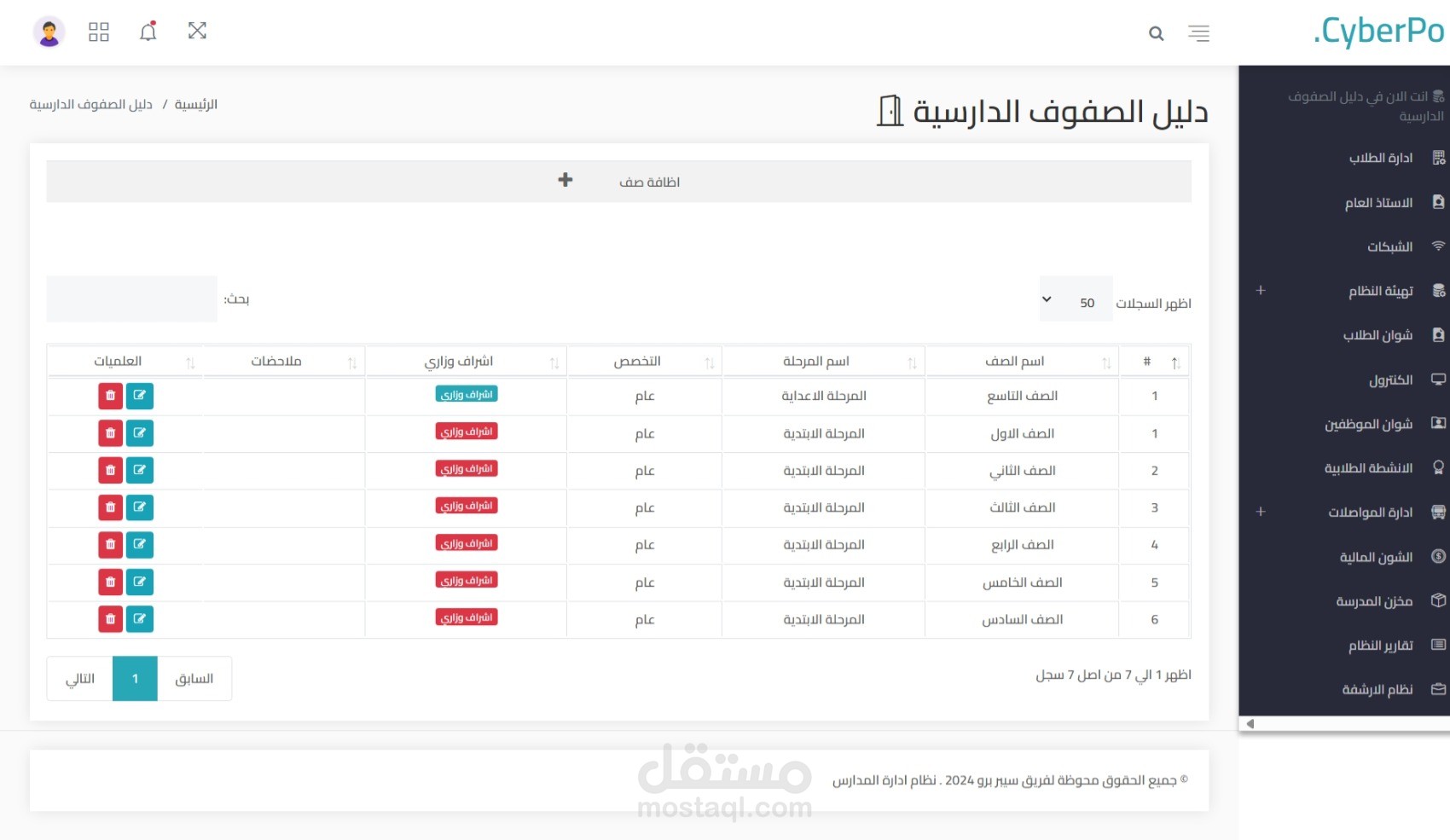Click the red اشراف وزاري badge for الصف الثالث

pyautogui.click(x=467, y=506)
